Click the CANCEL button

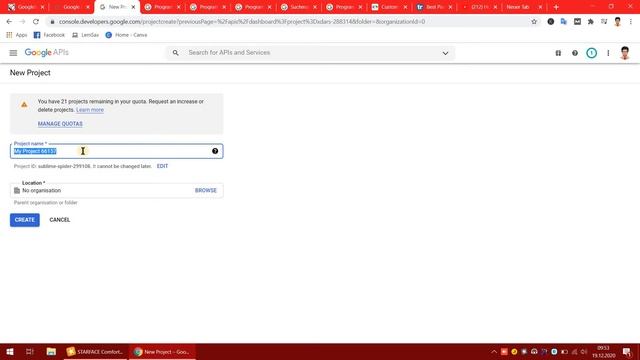(60, 220)
